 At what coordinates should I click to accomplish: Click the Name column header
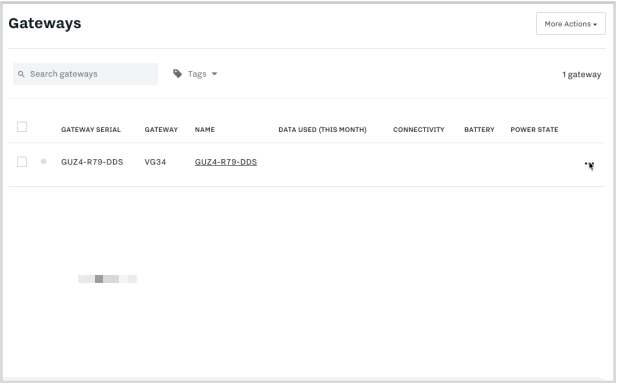click(x=205, y=129)
